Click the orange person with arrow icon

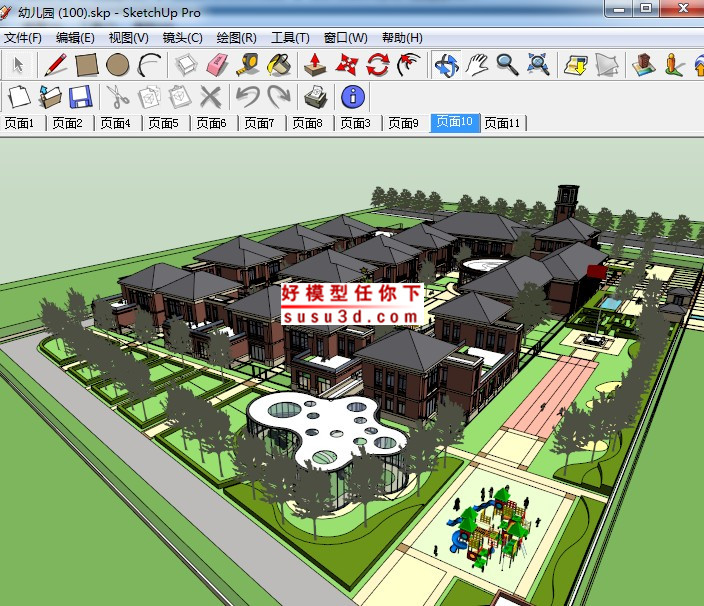(x=674, y=65)
